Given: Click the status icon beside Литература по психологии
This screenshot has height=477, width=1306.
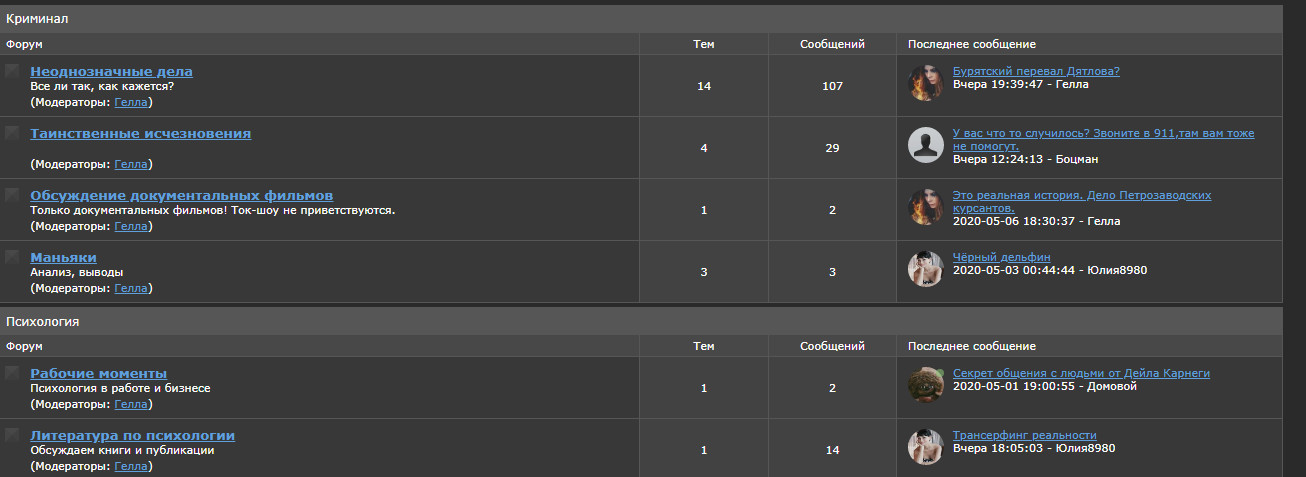Looking at the screenshot, I should 12,435.
